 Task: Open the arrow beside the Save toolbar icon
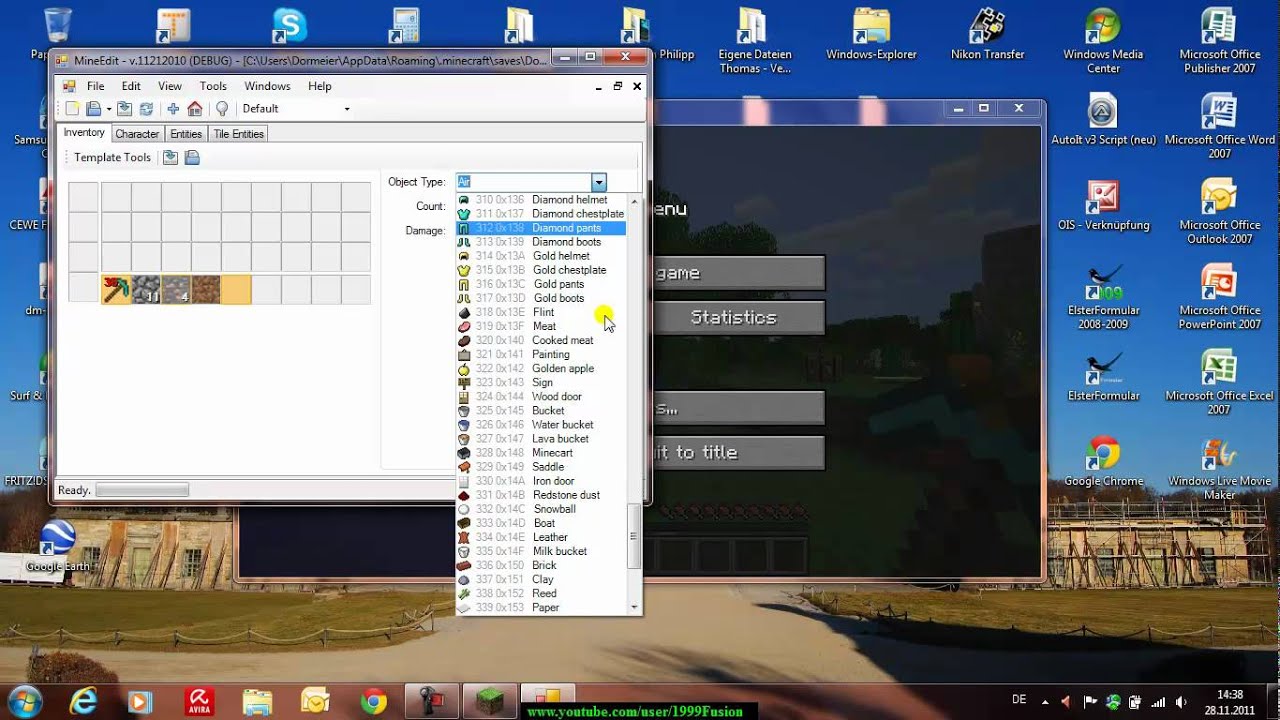(x=108, y=109)
